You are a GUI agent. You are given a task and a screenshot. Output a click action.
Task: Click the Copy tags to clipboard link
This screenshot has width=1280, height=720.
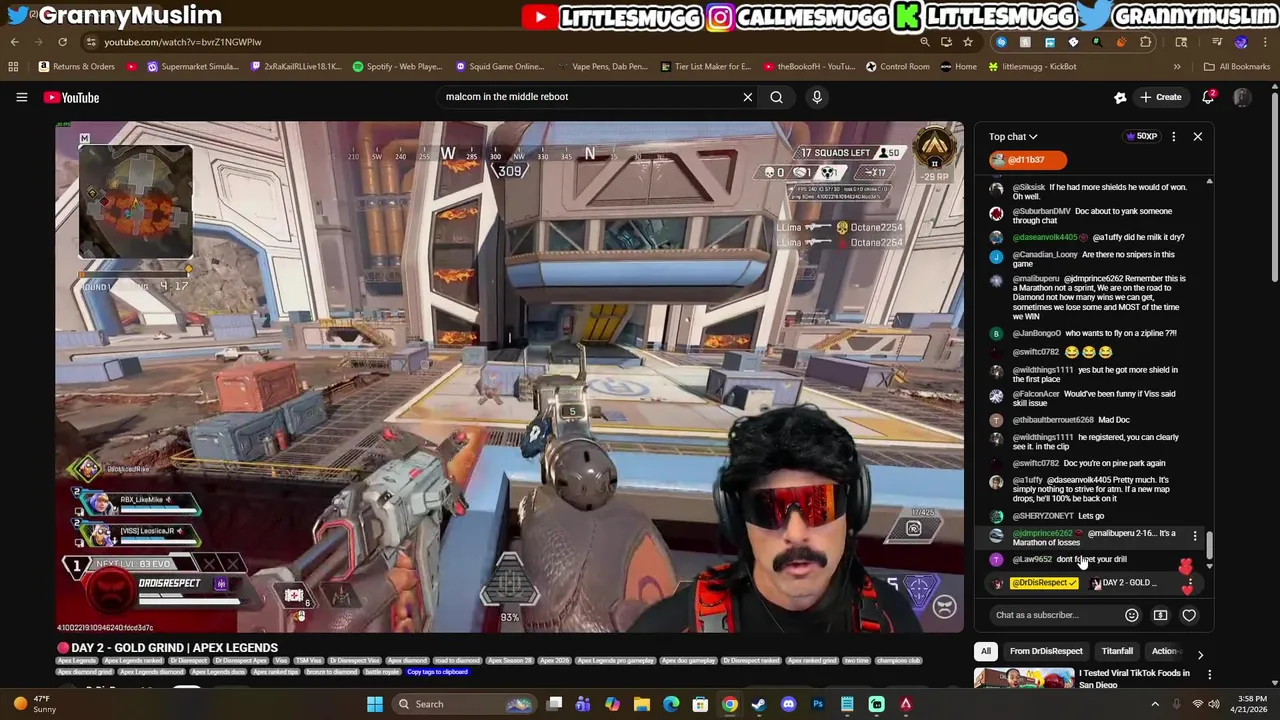pos(437,672)
